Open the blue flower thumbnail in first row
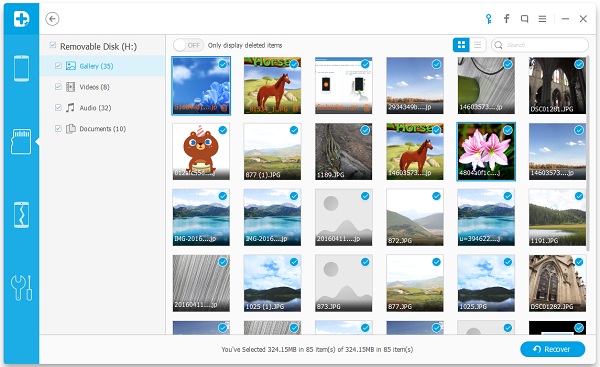The image size is (600, 367). pyautogui.click(x=201, y=86)
